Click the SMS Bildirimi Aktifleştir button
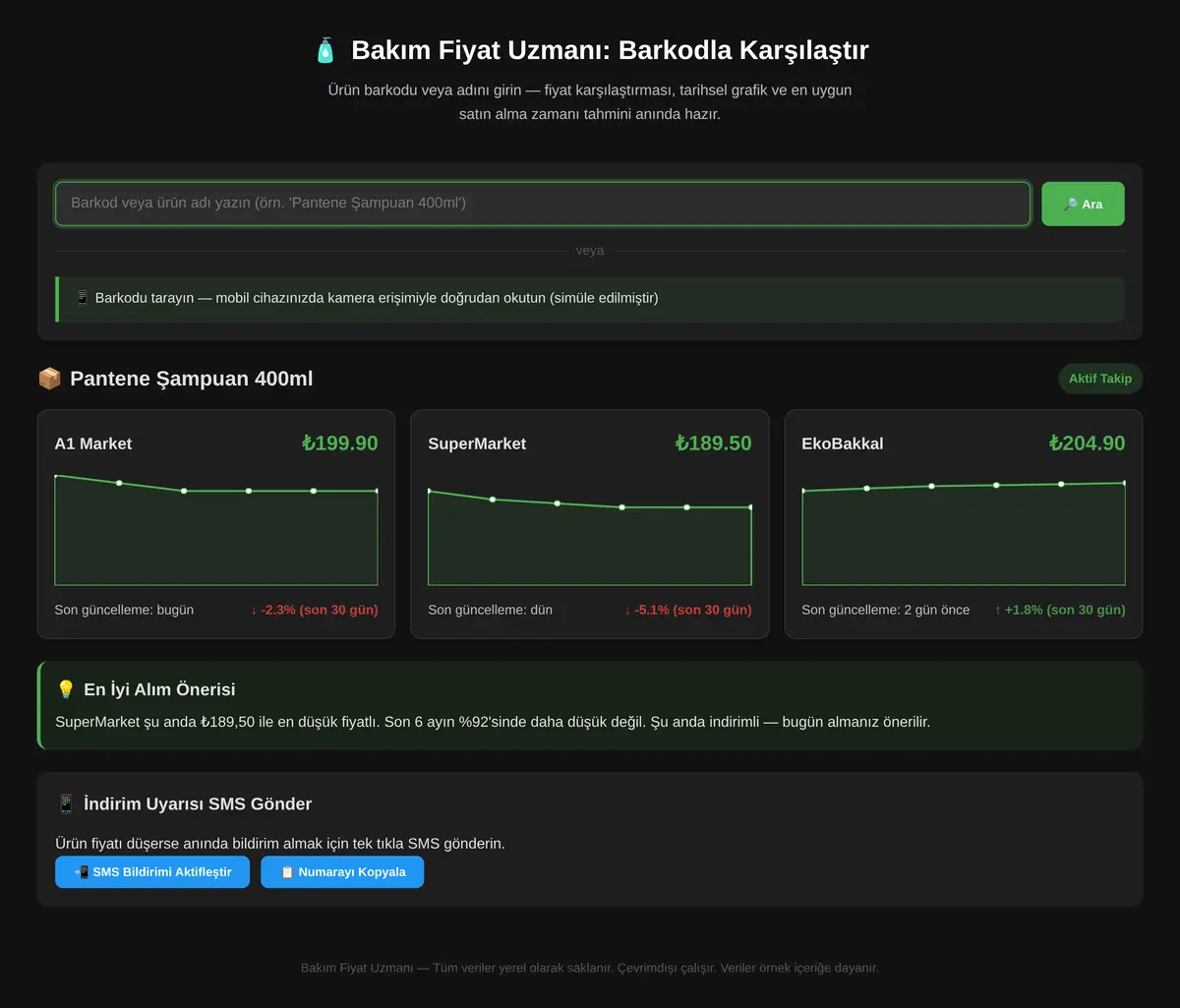This screenshot has width=1180, height=1008. [152, 872]
